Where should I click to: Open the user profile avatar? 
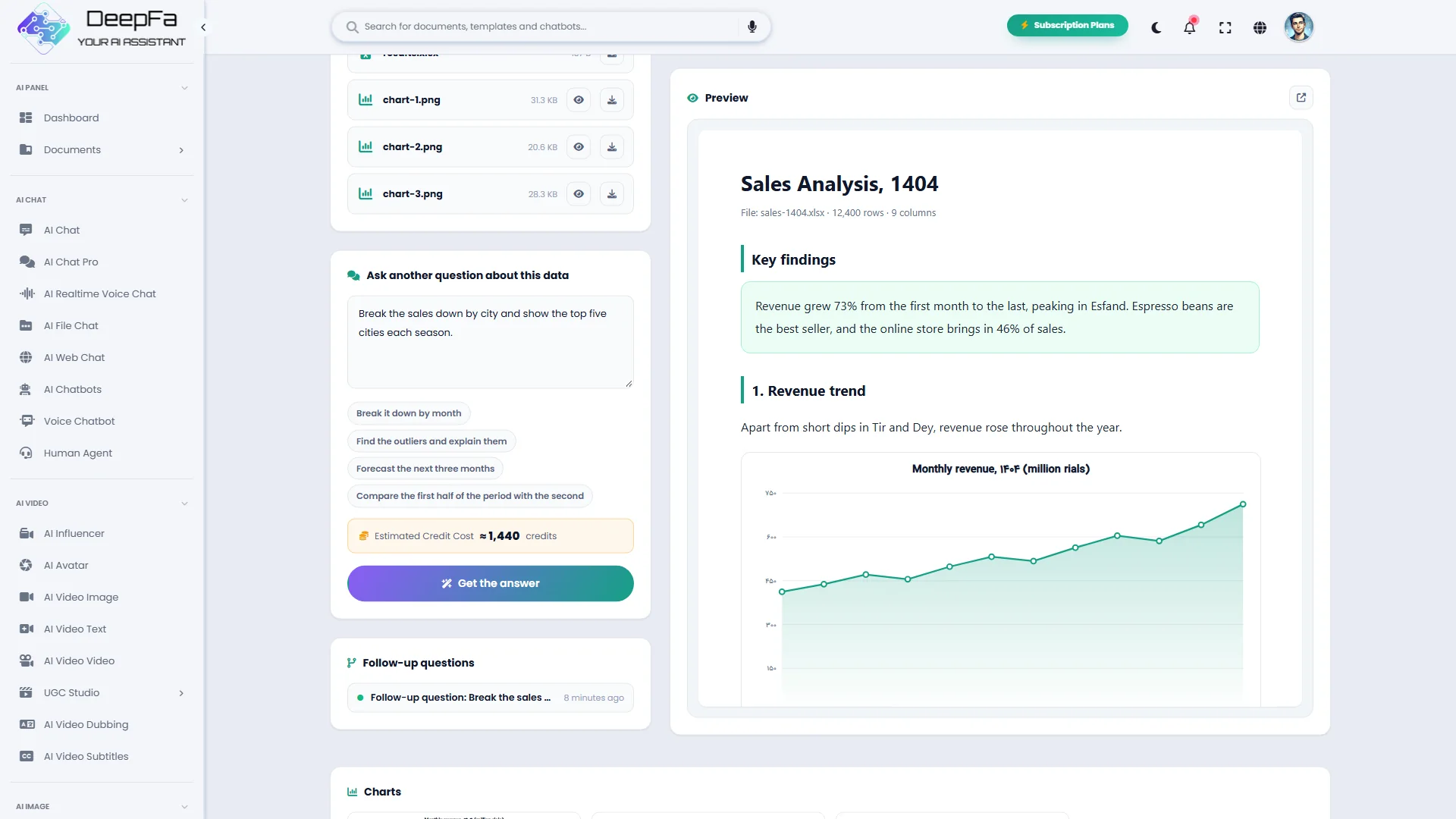coord(1298,27)
